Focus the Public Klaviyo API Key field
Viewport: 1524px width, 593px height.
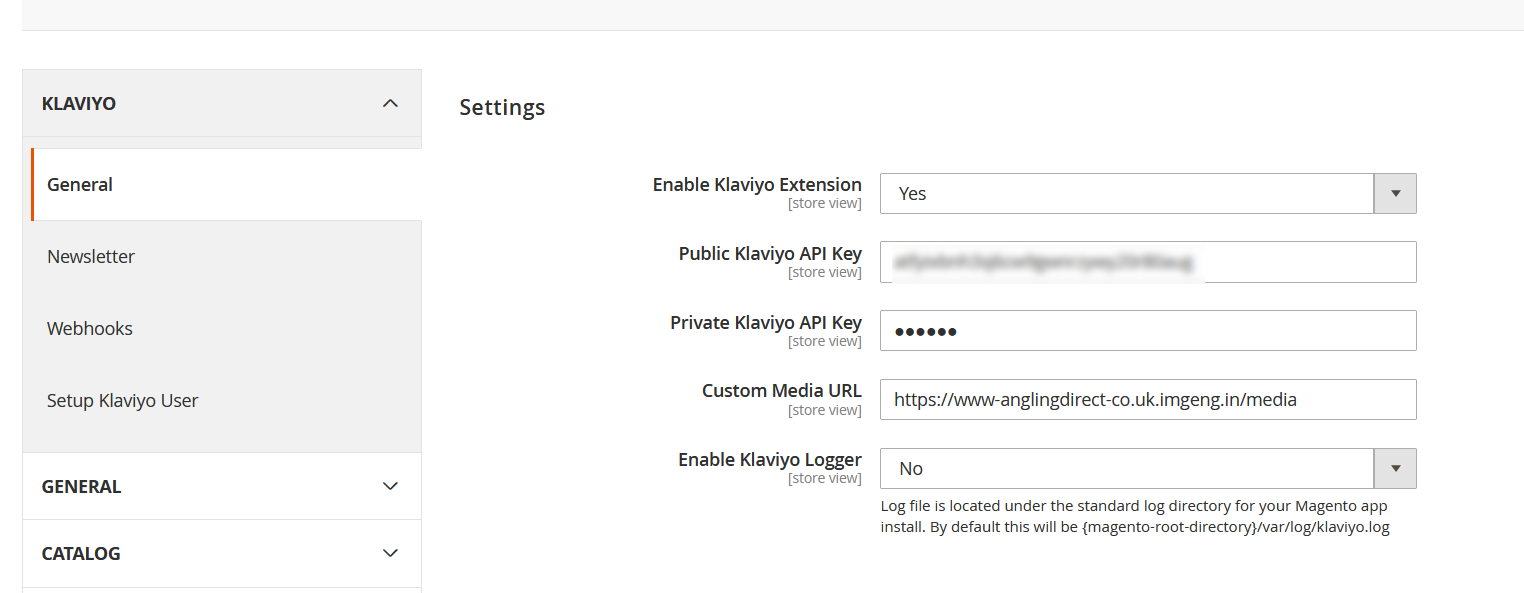[x=1148, y=262]
